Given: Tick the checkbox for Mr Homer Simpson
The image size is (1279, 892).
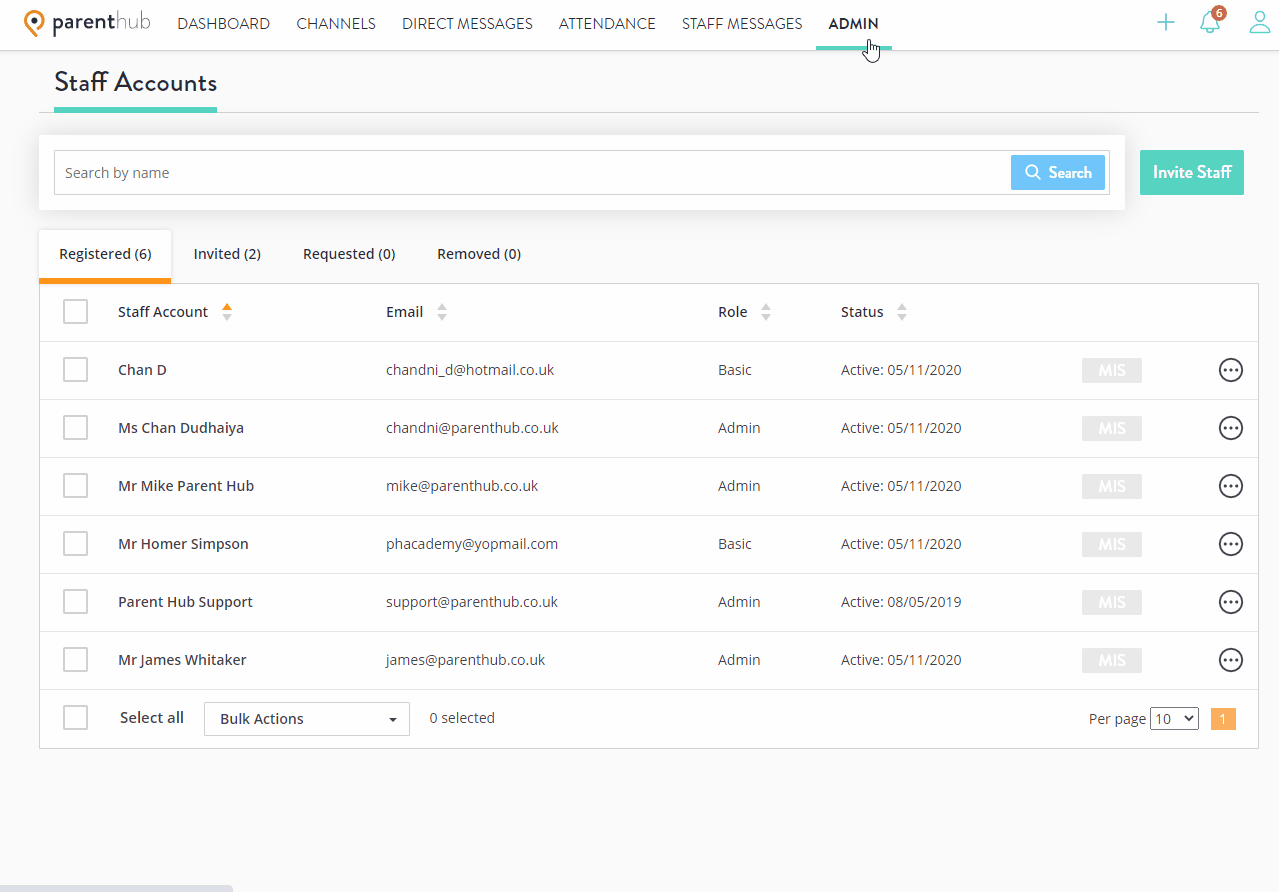Looking at the screenshot, I should [x=75, y=544].
